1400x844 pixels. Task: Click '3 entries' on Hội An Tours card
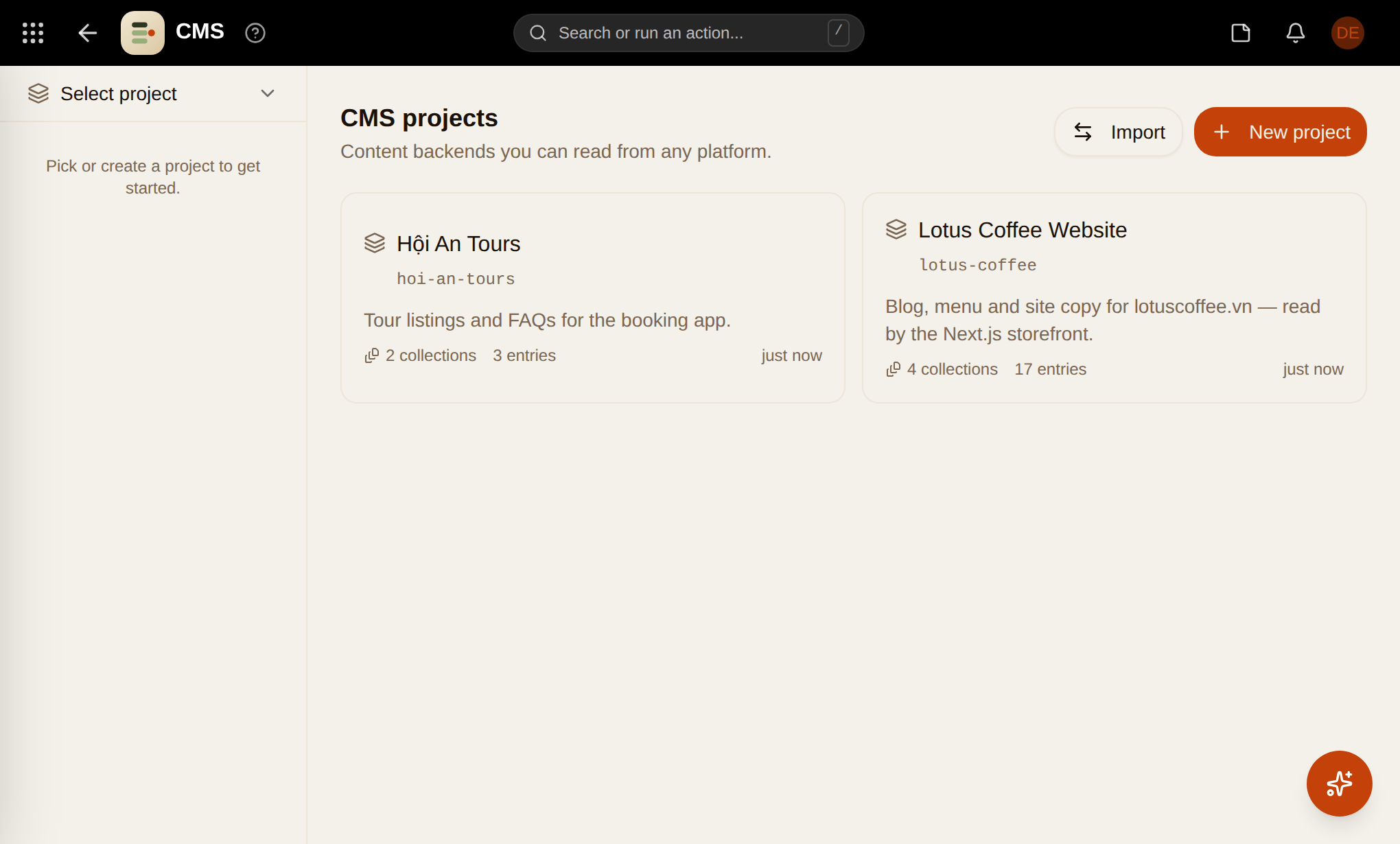524,355
